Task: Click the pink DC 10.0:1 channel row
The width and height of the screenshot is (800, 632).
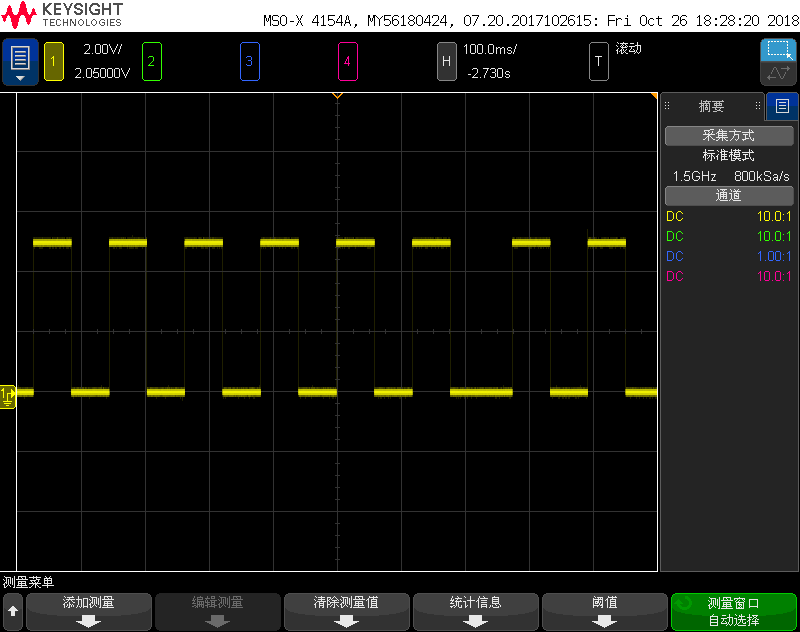Action: coord(729,276)
